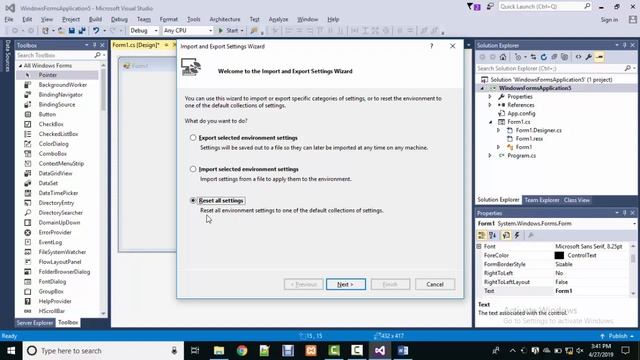
Task: Click Show All Files icon
Action: click(564, 57)
